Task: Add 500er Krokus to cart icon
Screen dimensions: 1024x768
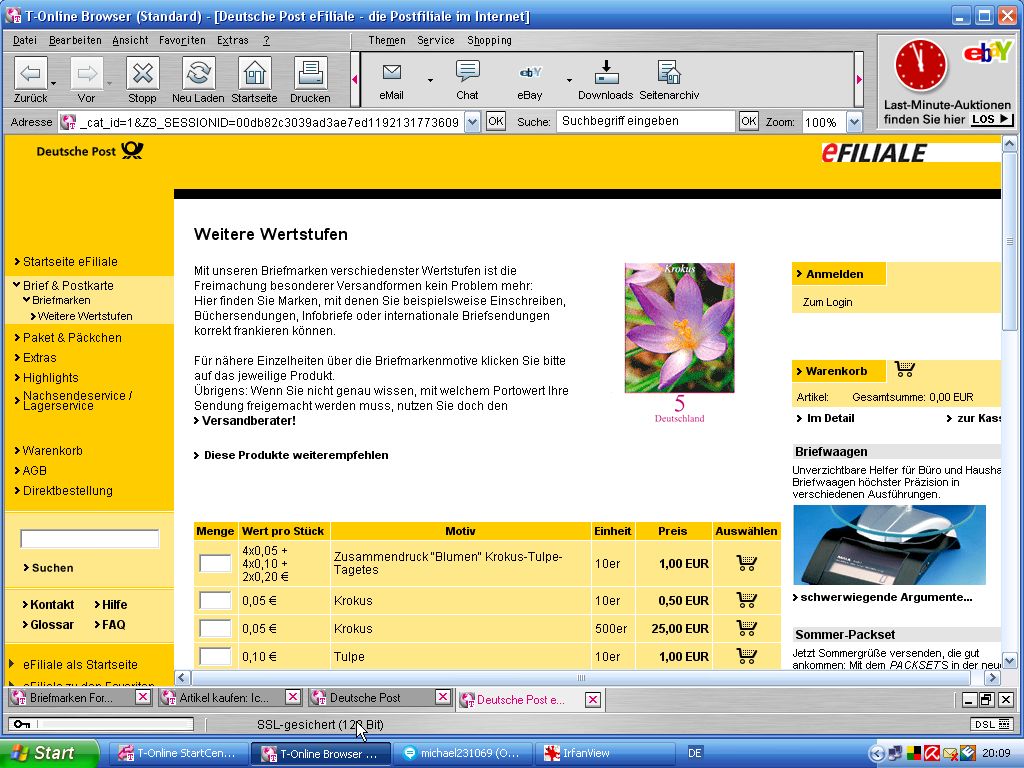Action: coord(746,628)
